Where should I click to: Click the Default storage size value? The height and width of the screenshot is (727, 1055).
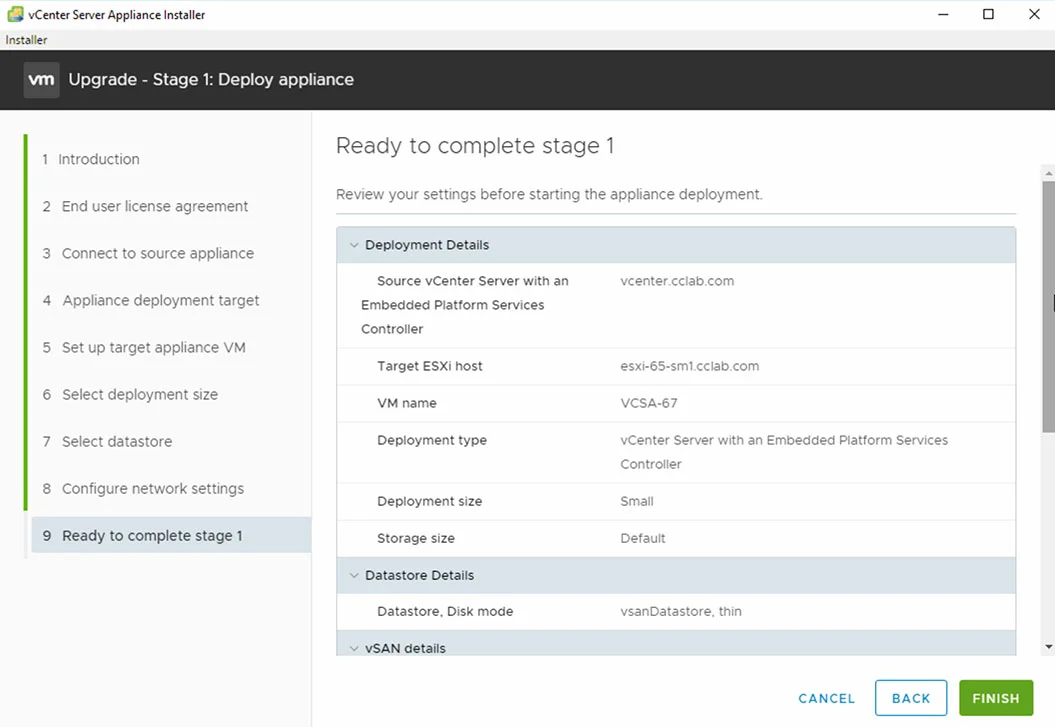(x=643, y=539)
